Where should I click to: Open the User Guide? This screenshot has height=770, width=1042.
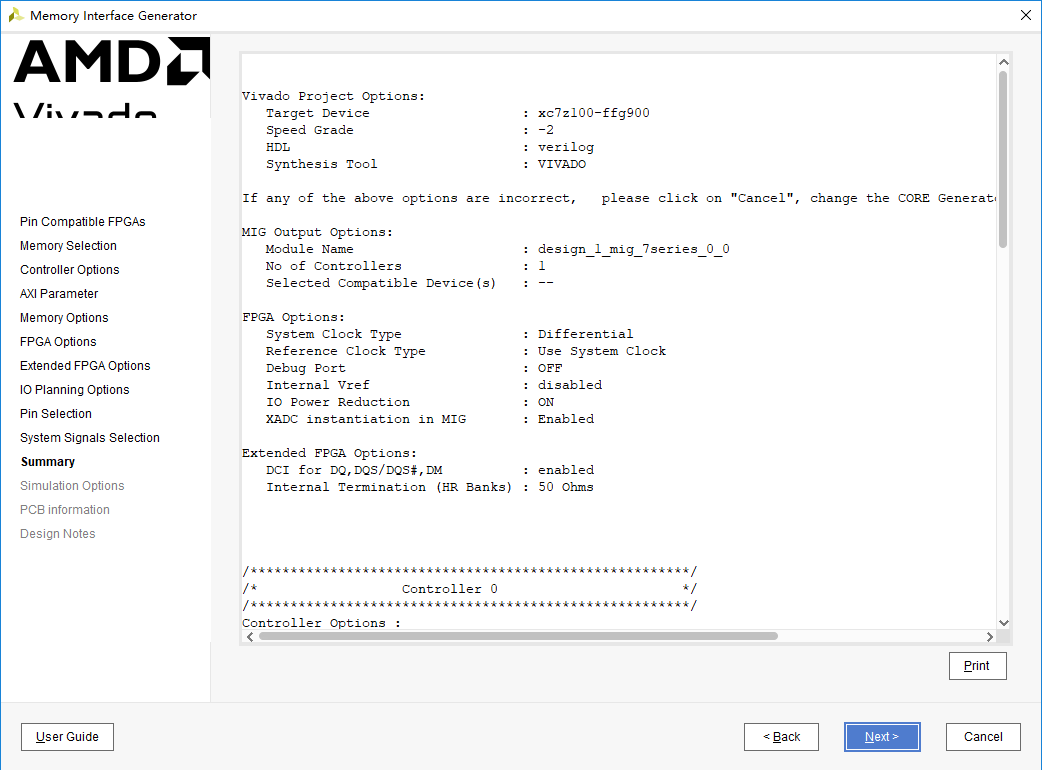pyautogui.click(x=67, y=737)
